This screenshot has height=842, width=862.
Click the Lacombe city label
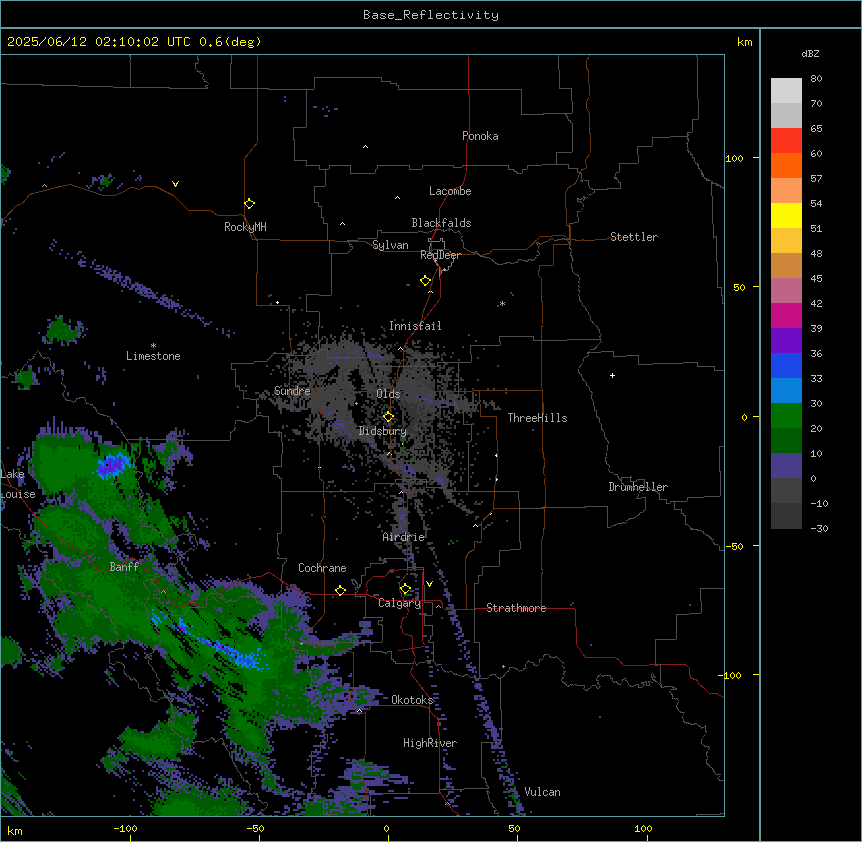pyautogui.click(x=450, y=191)
